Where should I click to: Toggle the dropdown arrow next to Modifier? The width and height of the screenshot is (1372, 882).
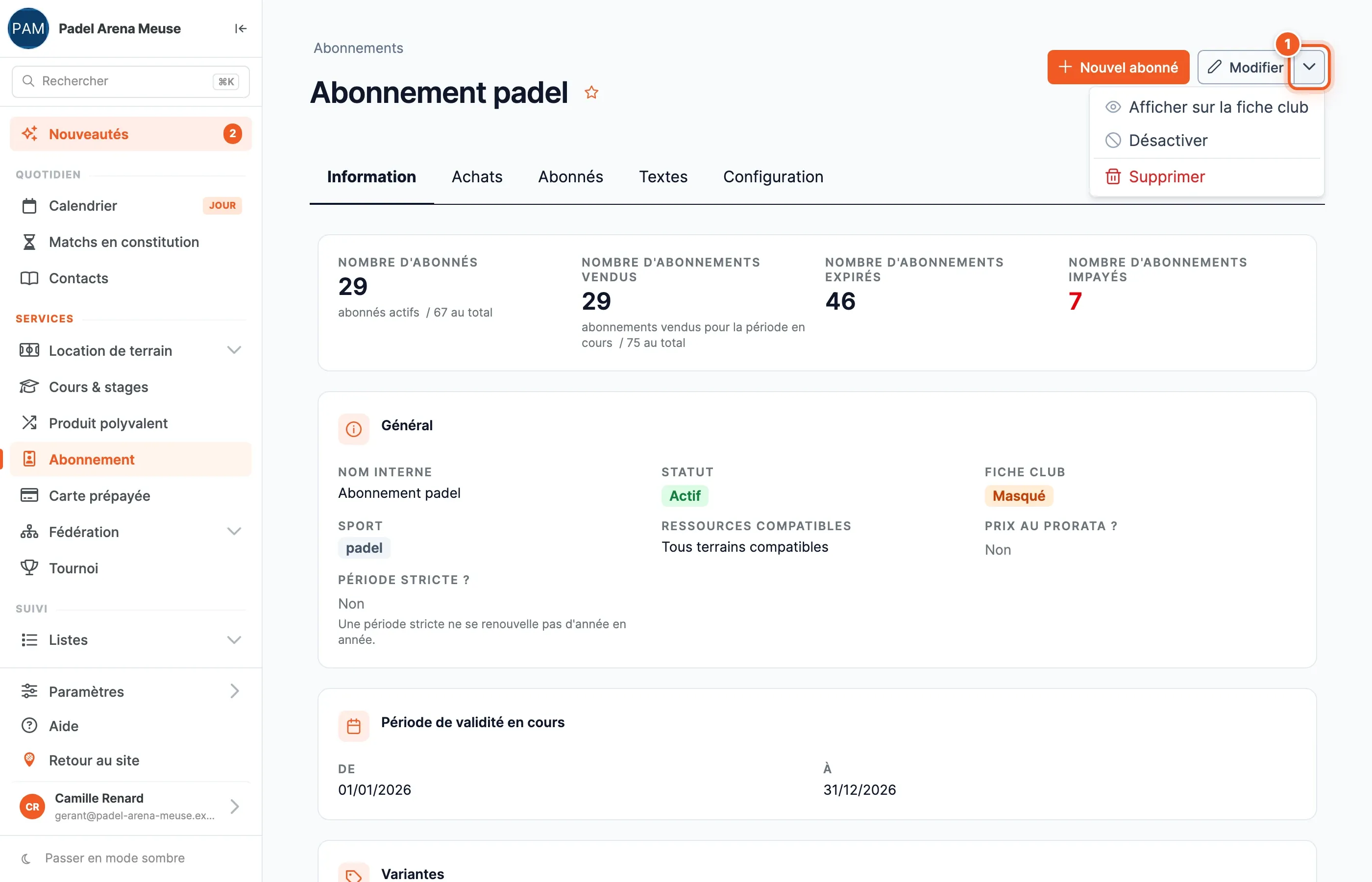click(1308, 67)
